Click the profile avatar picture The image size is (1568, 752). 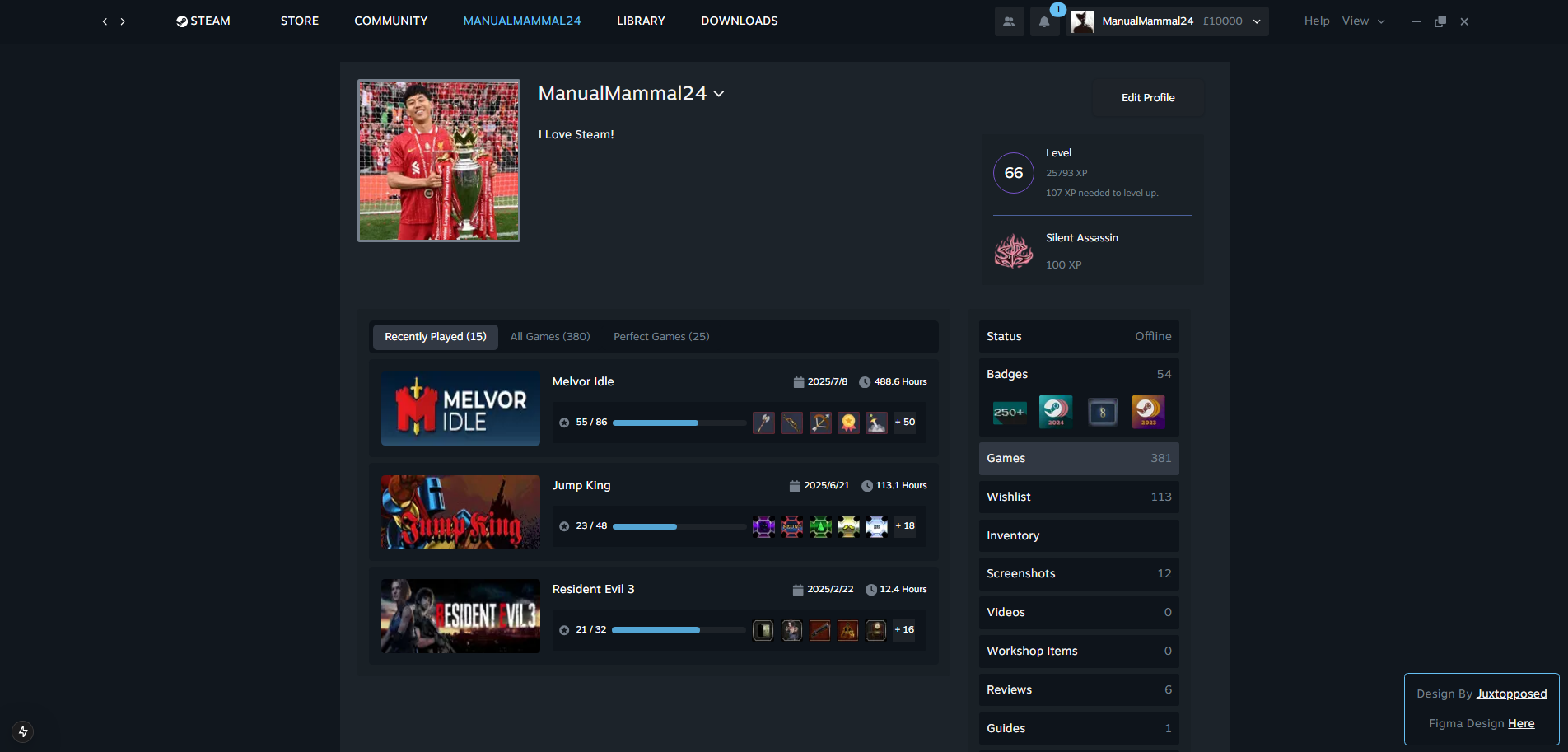click(439, 161)
